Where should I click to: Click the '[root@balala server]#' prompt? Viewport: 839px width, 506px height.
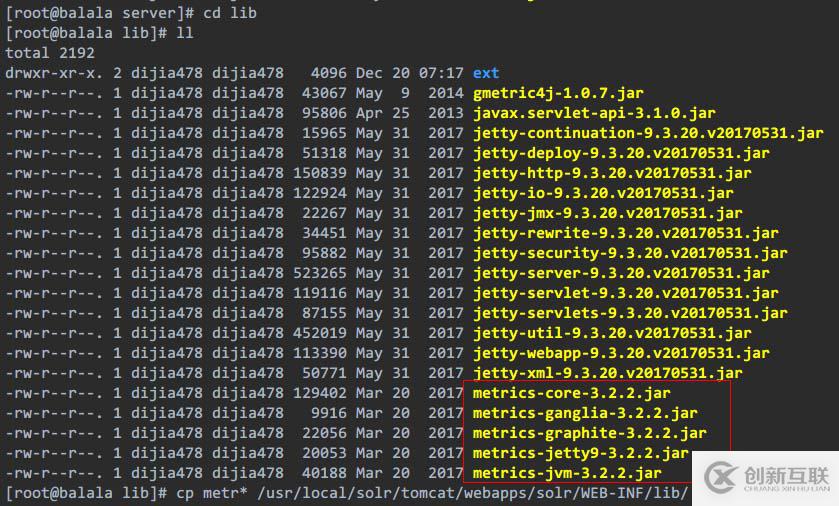99,13
